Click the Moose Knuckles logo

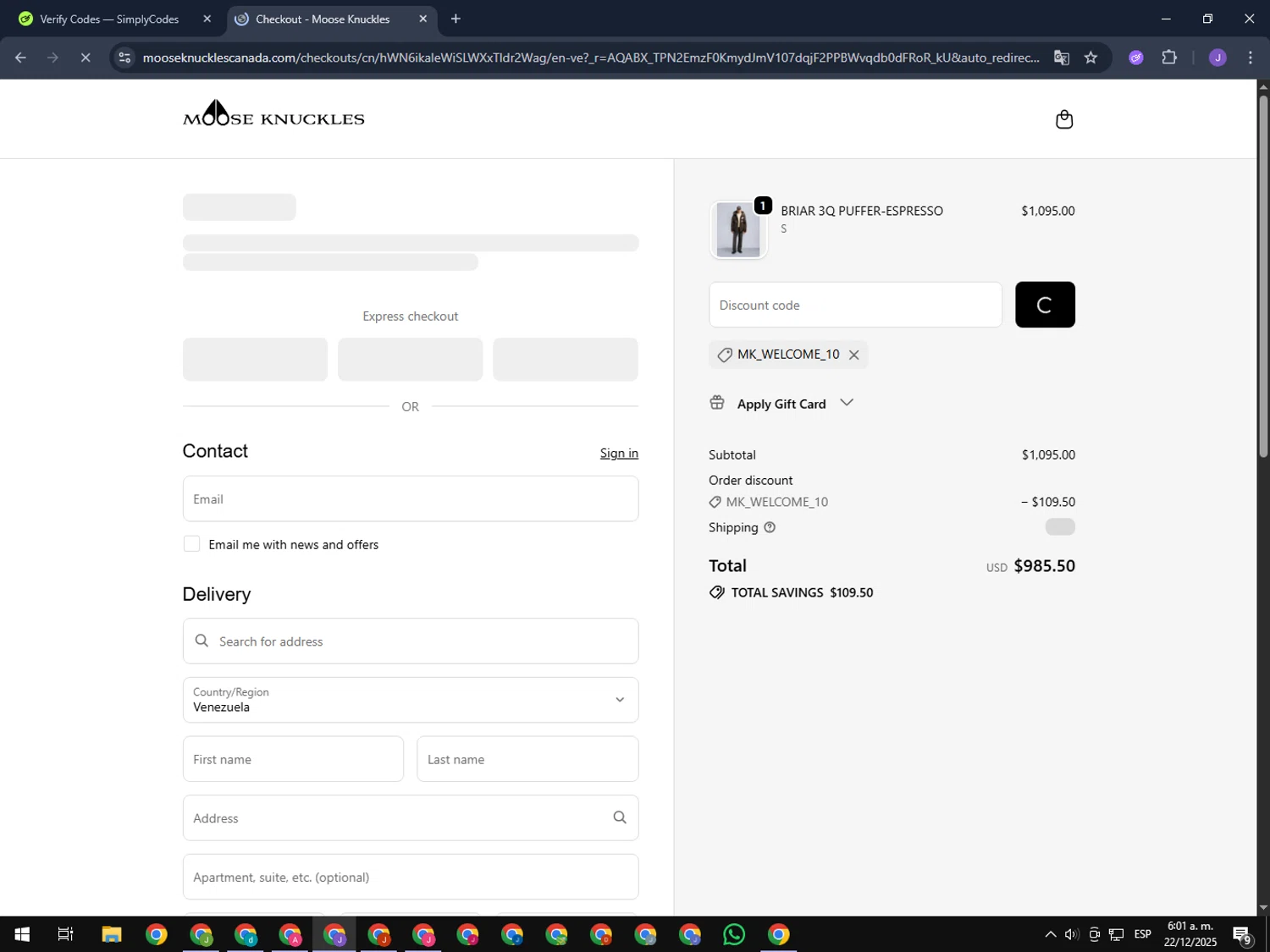[273, 113]
